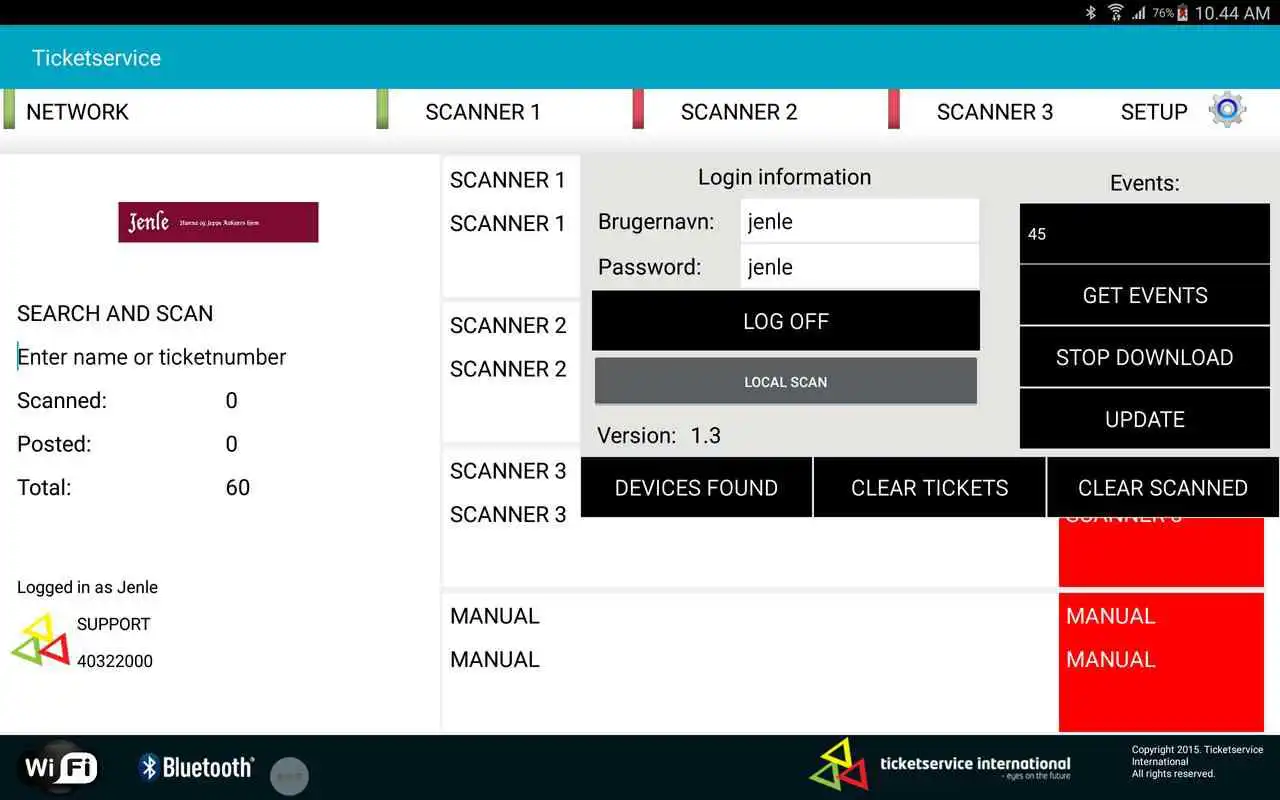Click DEVICES FOUND button

click(x=696, y=488)
